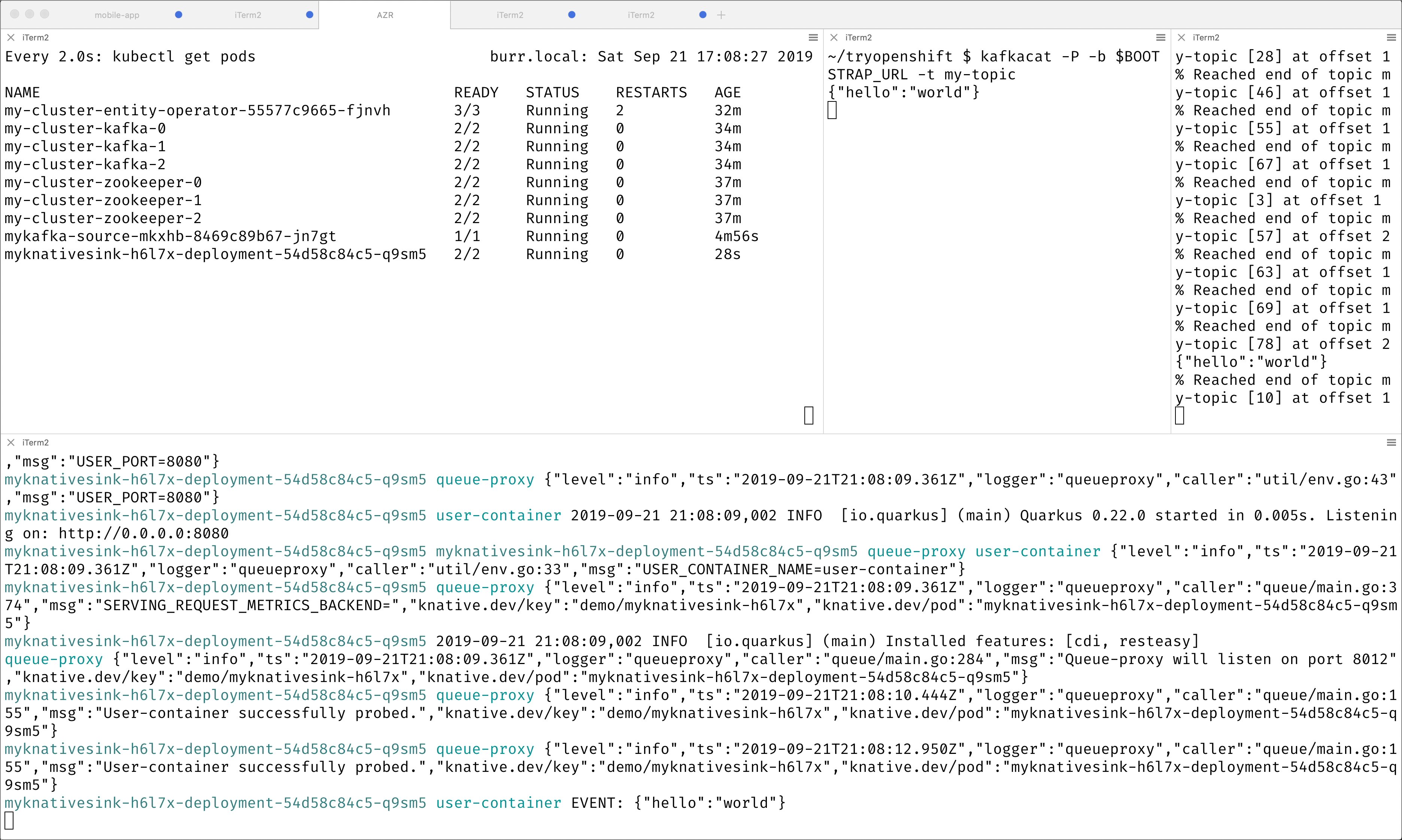This screenshot has height=840, width=1402.
Task: Click the EVENT hello world log line
Action: [x=678, y=803]
